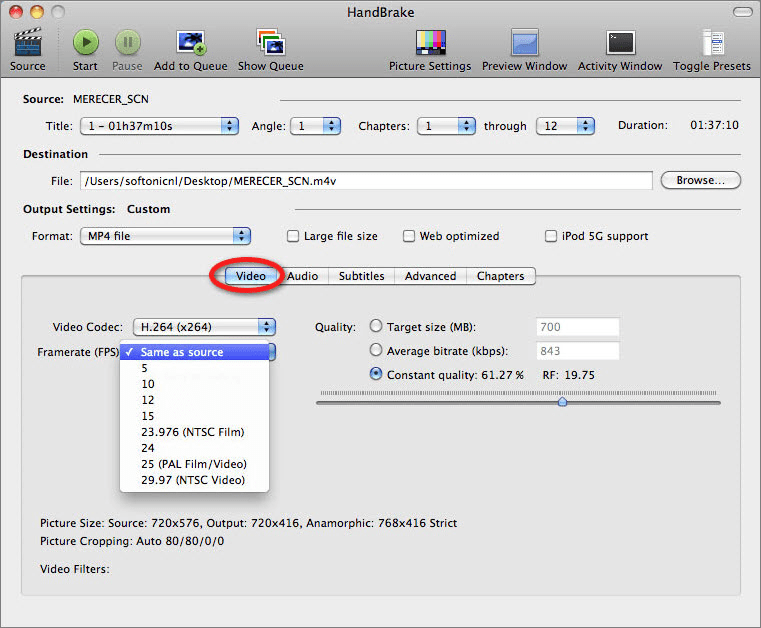Open Picture Settings color bars icon
The width and height of the screenshot is (761, 628).
[430, 42]
